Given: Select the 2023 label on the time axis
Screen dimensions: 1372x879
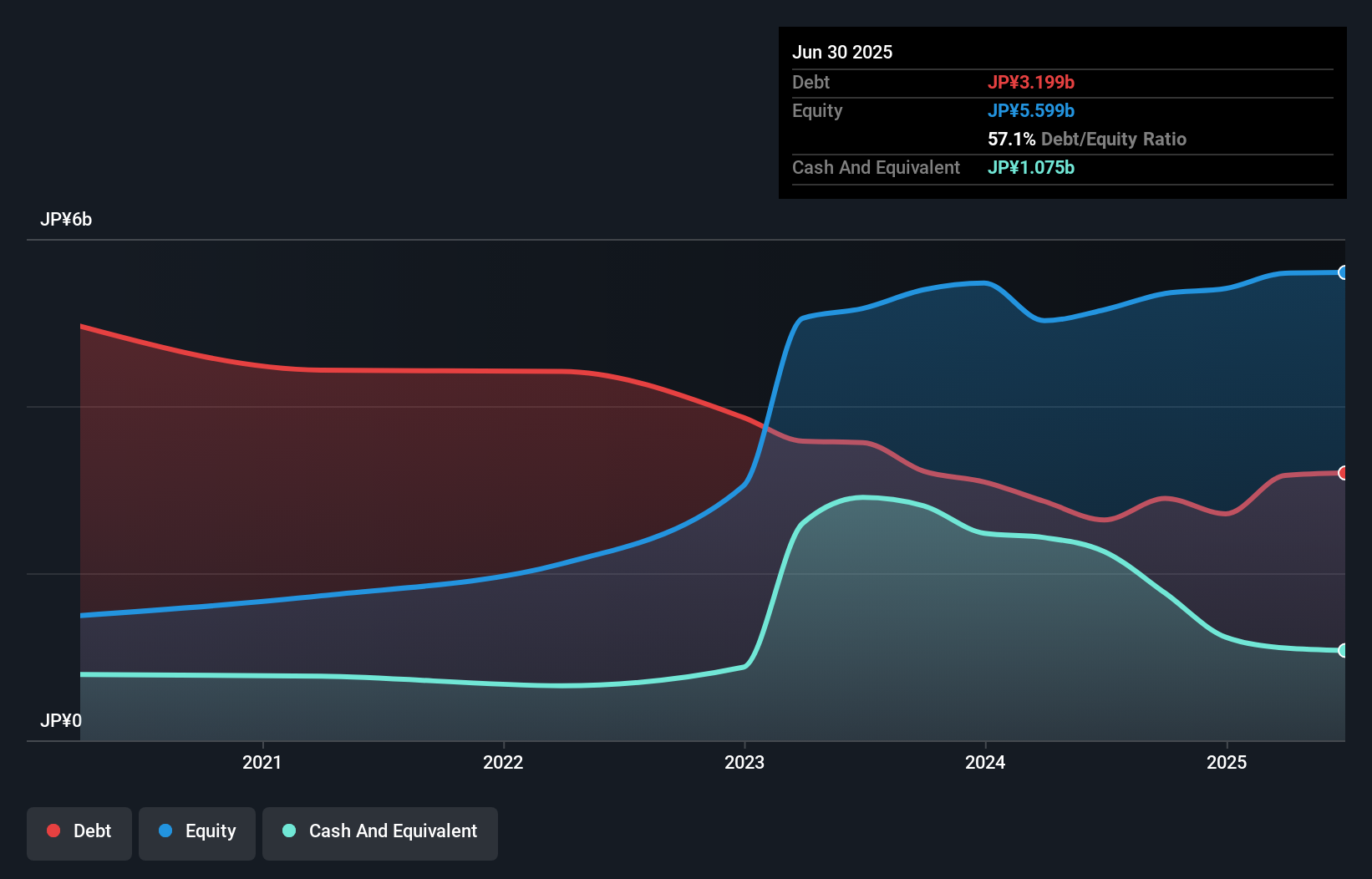Looking at the screenshot, I should coord(744,762).
